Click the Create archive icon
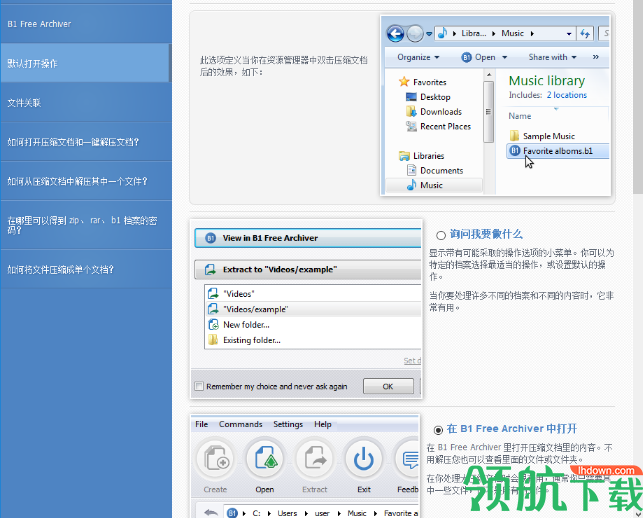The width and height of the screenshot is (643, 518). [x=216, y=459]
